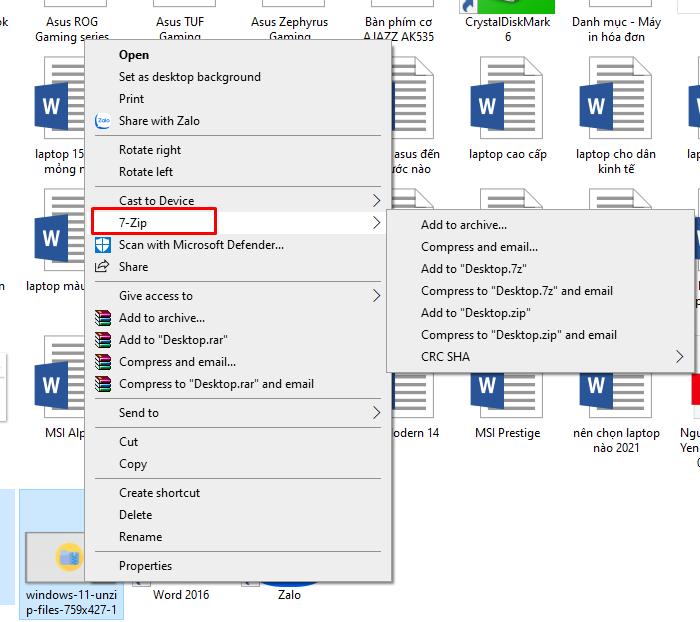Choose Print from the context menu
The image size is (700, 622).
click(x=238, y=99)
